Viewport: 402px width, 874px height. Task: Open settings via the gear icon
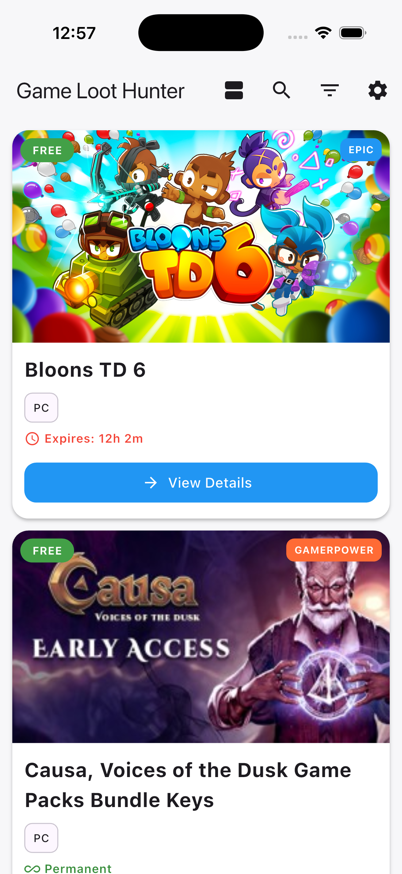coord(377,90)
